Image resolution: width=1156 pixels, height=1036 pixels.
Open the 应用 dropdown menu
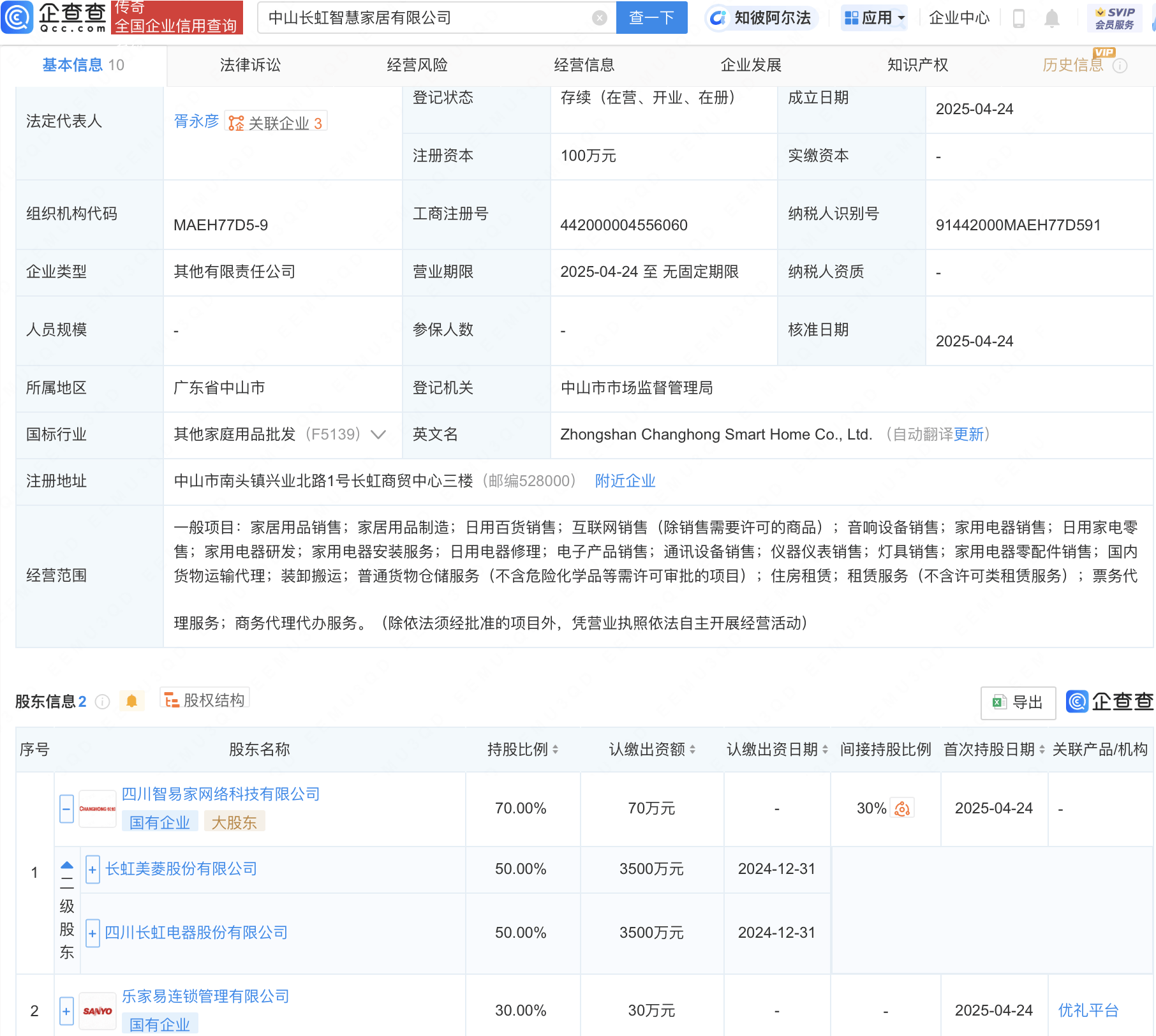point(874,18)
